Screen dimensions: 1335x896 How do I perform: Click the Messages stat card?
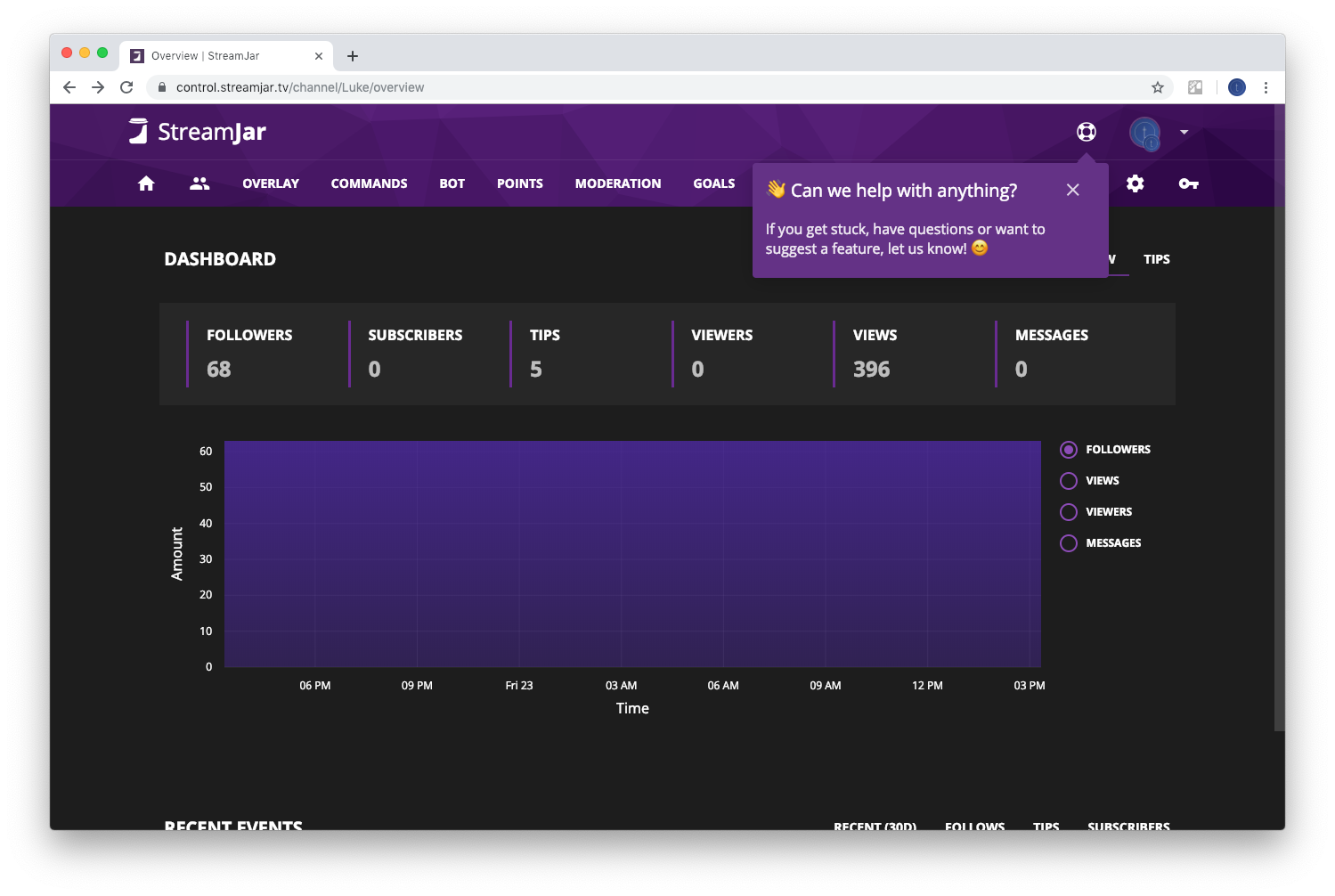pos(1067,354)
